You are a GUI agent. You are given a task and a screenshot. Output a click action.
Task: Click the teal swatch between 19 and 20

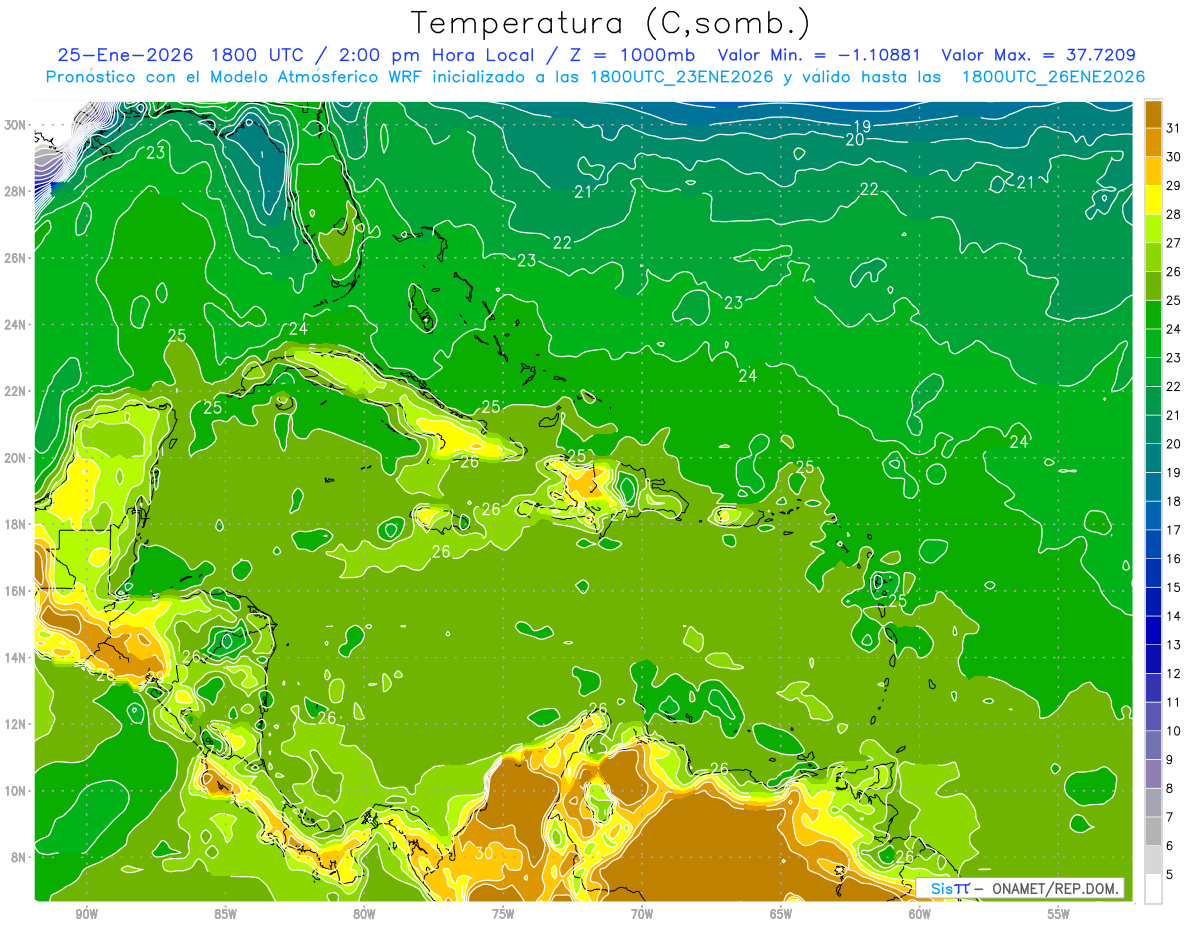1153,458
